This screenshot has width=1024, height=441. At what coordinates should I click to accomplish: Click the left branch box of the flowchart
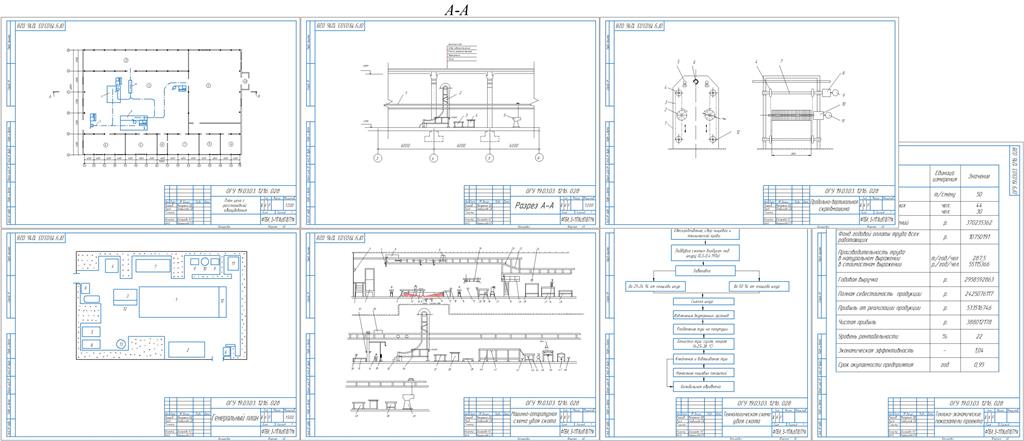(654, 286)
